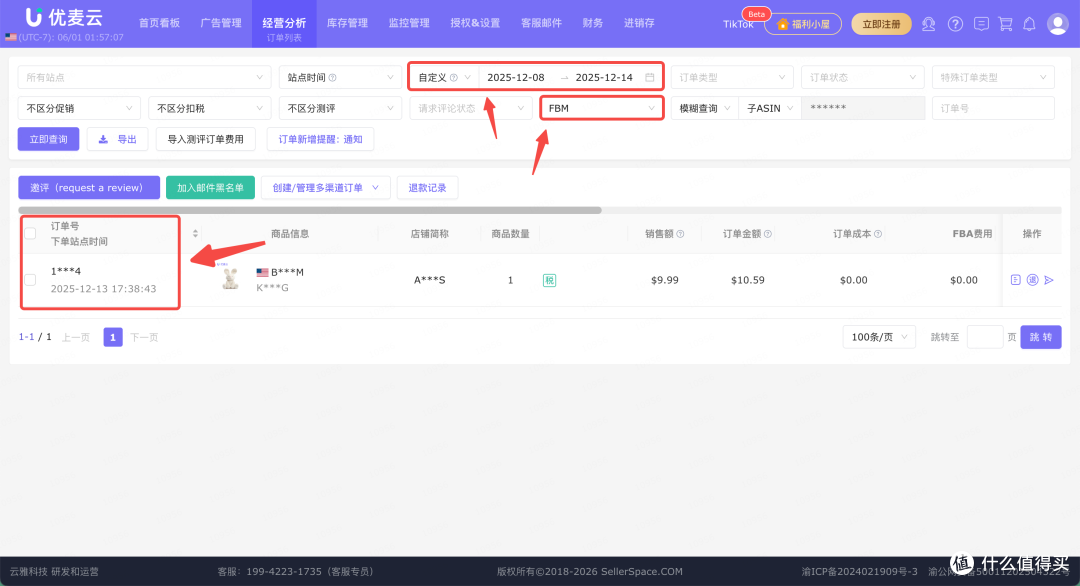Open 进销存 menu
This screenshot has height=586, width=1080.
tap(639, 23)
